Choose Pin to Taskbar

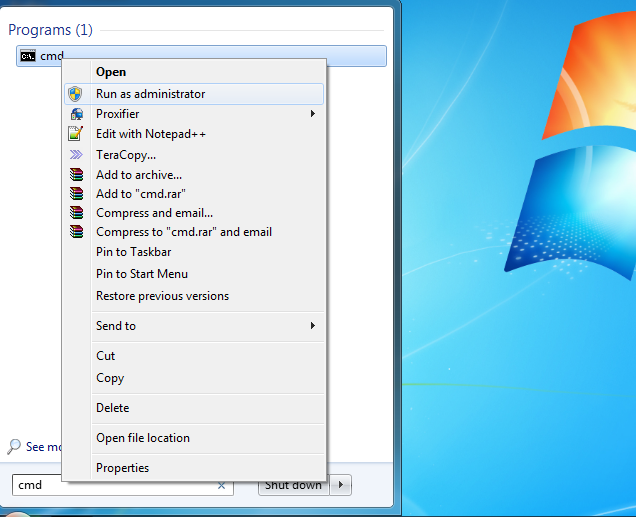tap(195, 252)
